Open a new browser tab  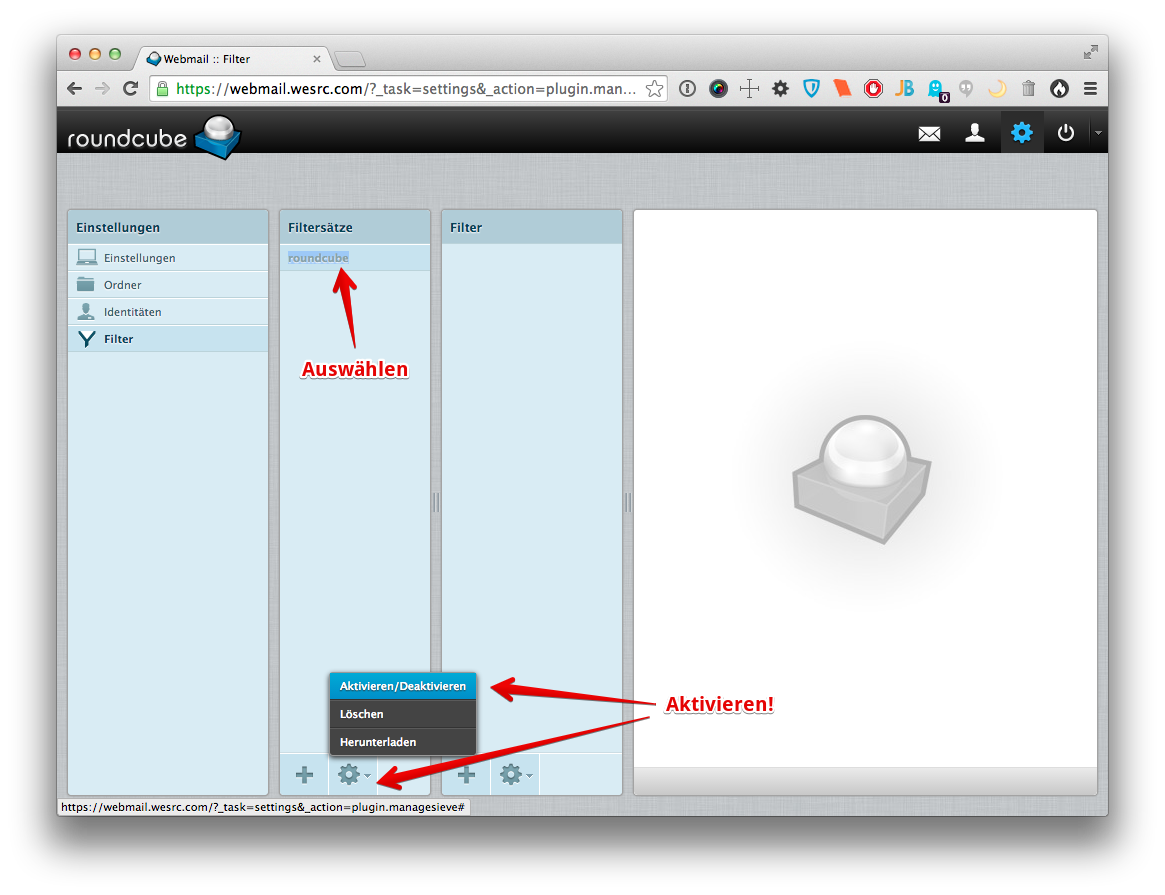point(350,59)
